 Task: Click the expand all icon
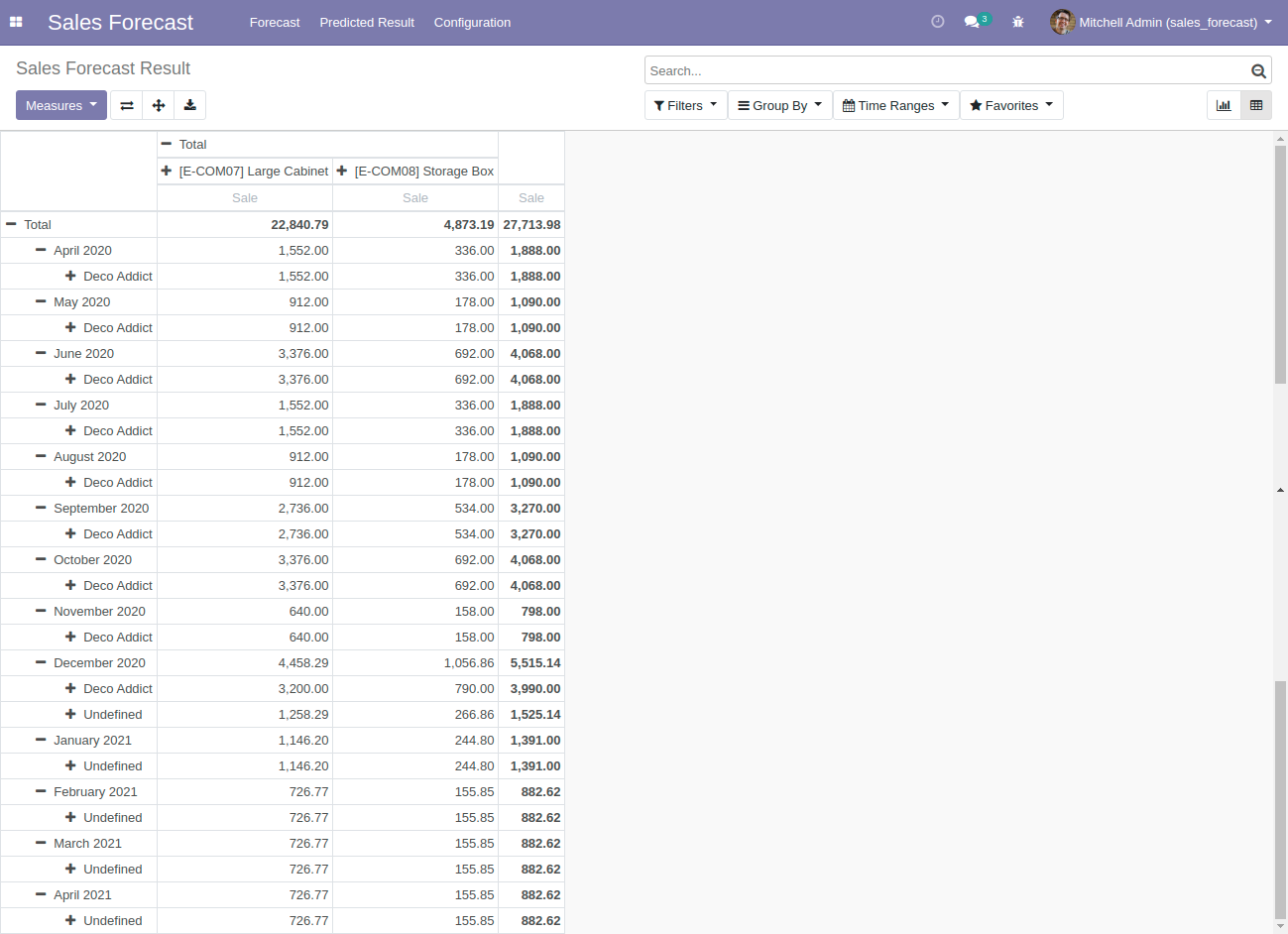tap(159, 105)
